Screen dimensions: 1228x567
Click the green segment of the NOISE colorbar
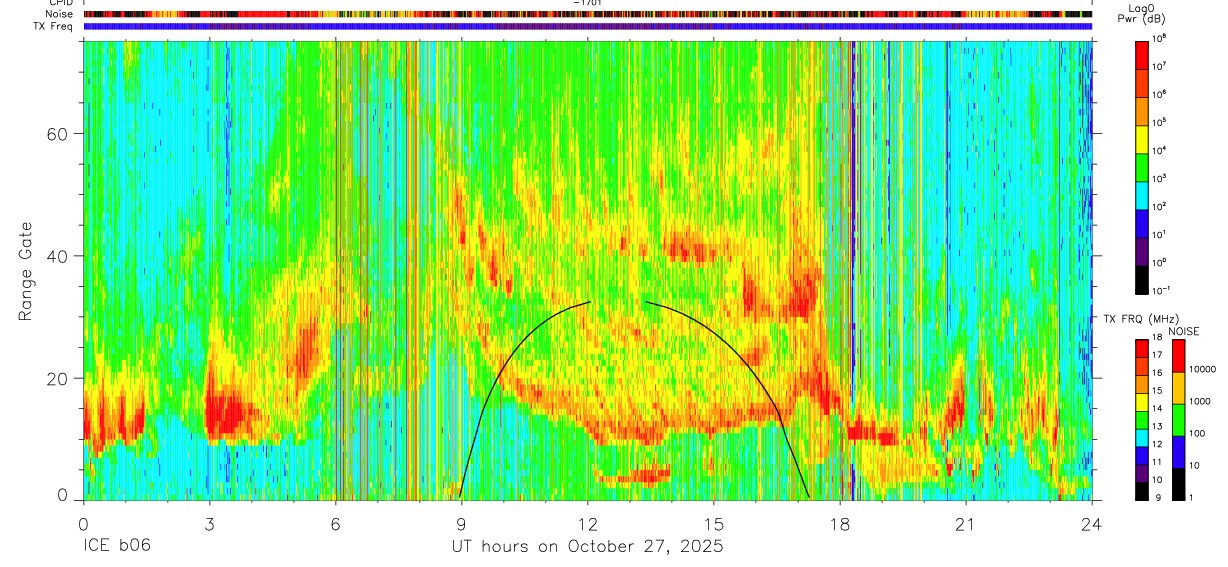coord(1178,420)
